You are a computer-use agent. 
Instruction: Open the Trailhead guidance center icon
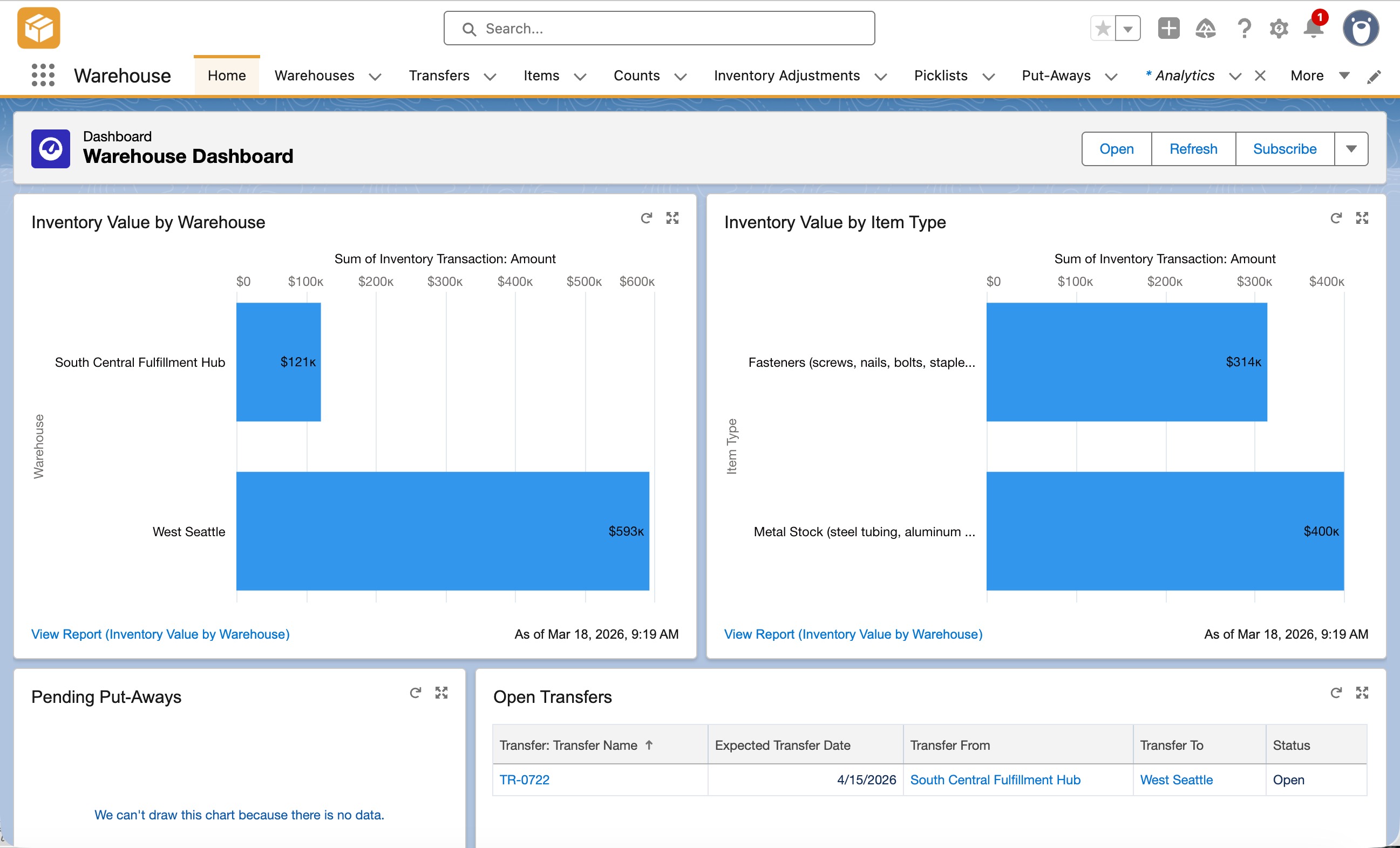1205,29
